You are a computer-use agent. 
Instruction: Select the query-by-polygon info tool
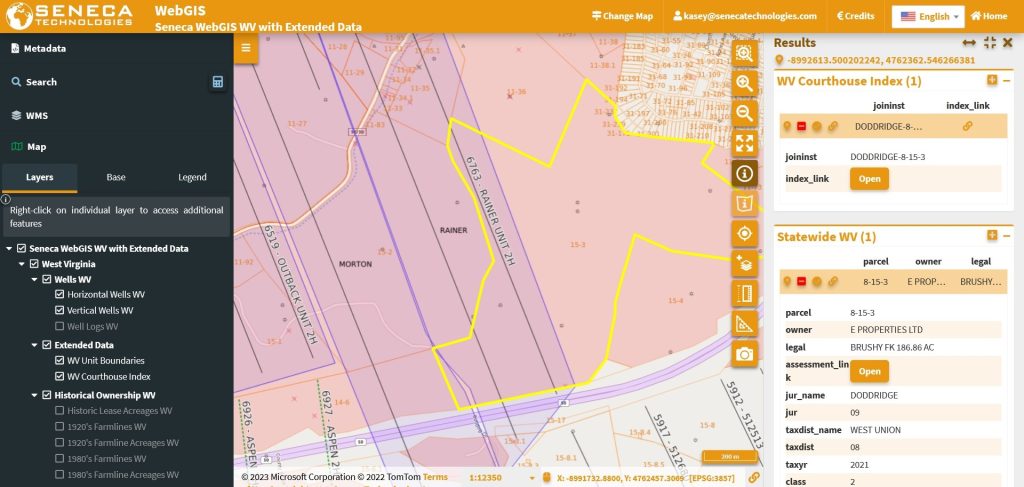coord(744,203)
